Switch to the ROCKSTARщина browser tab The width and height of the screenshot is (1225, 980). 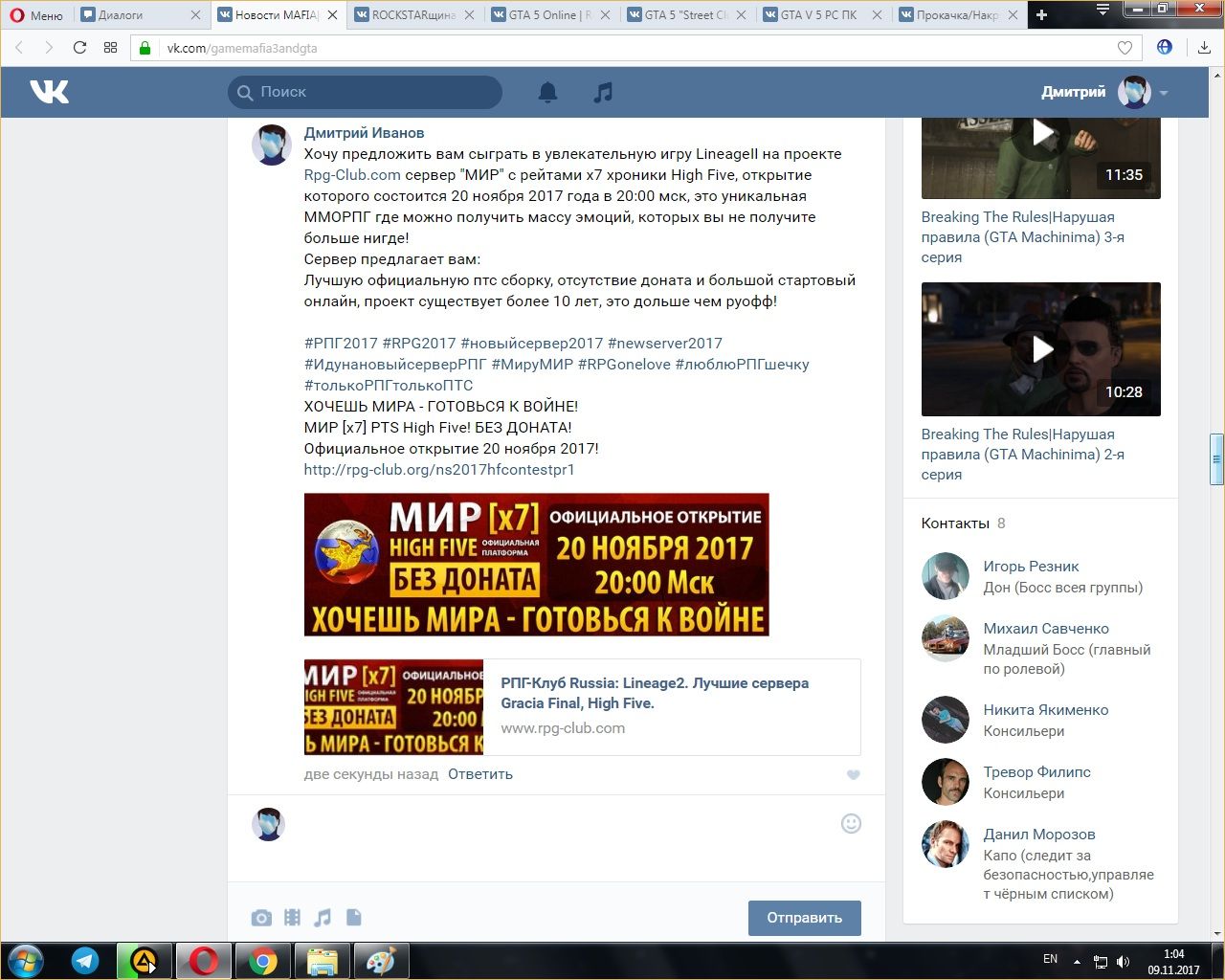coord(413,15)
